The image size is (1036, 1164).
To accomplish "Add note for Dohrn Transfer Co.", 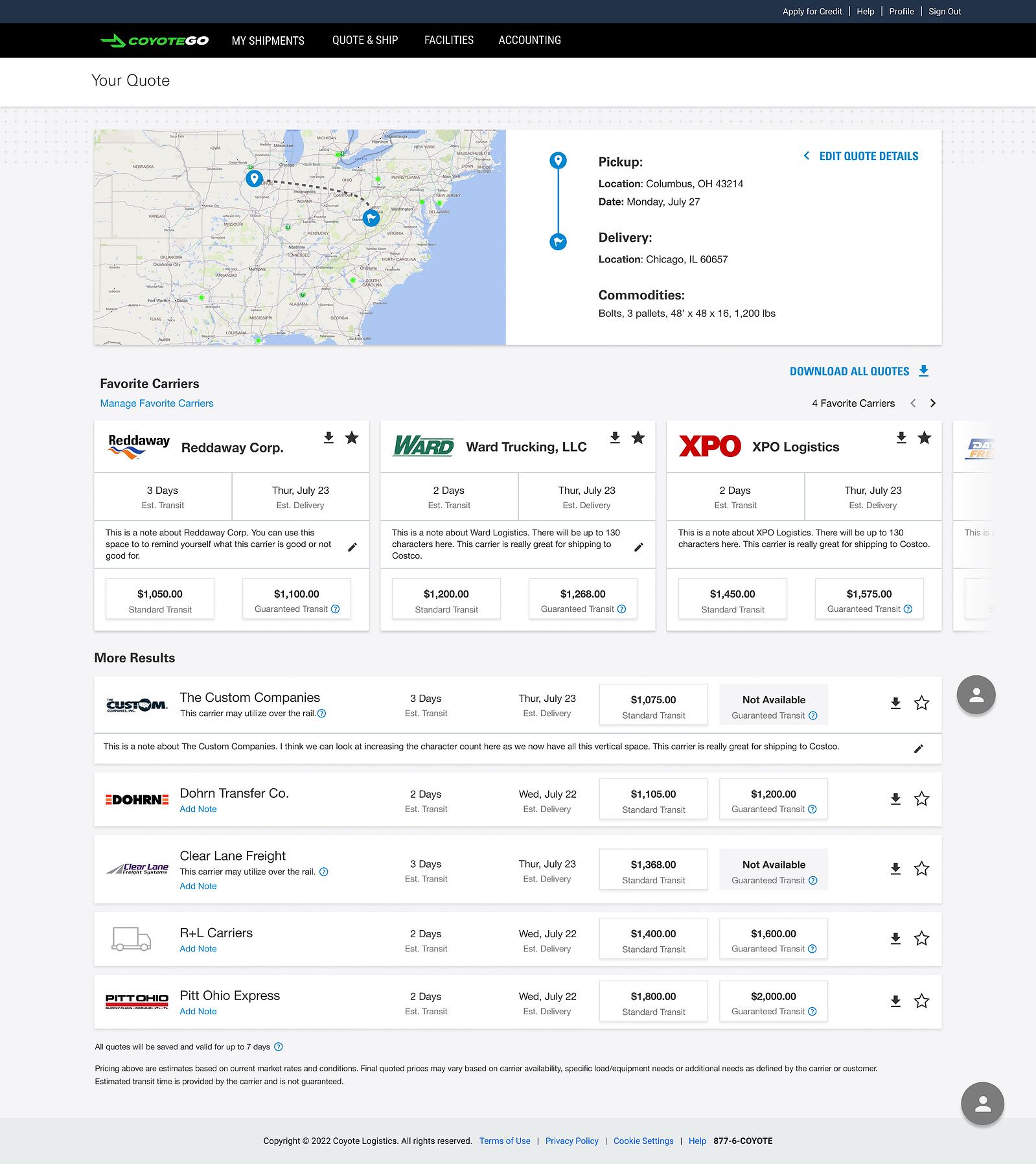I will click(x=198, y=809).
